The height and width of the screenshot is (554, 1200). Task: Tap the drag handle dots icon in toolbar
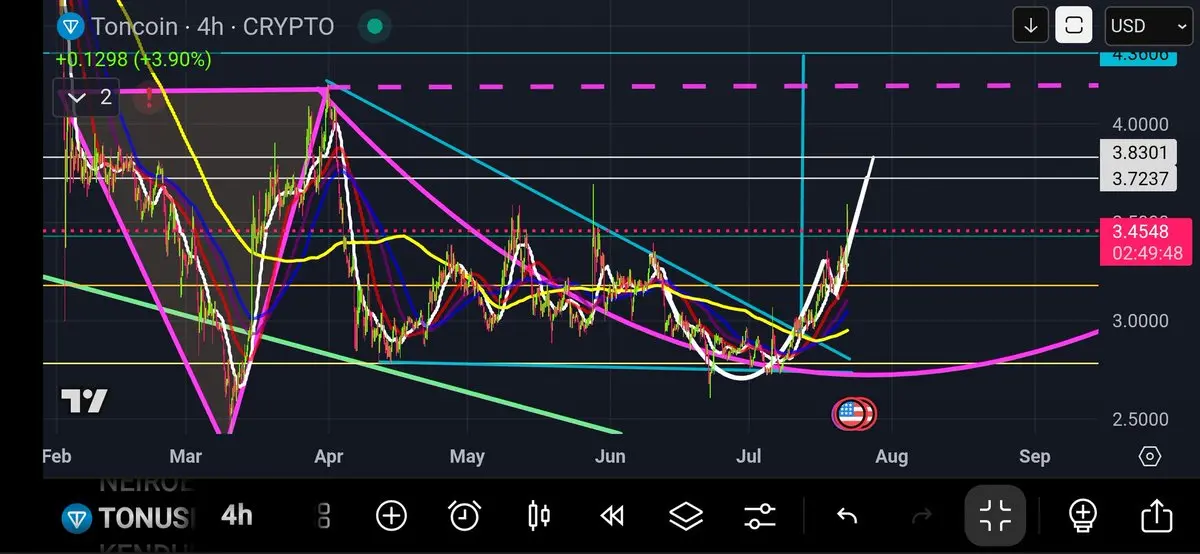(323, 516)
